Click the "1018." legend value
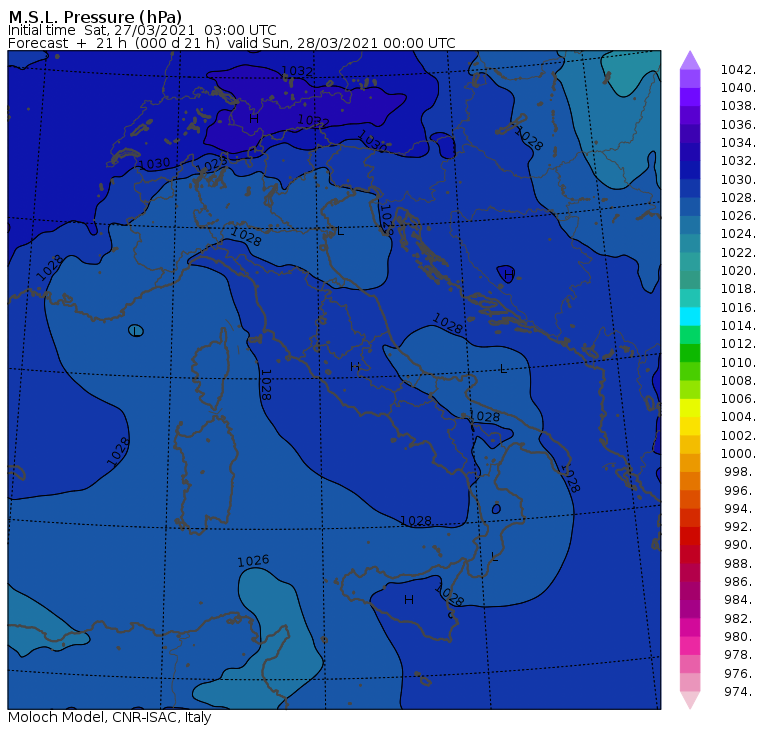This screenshot has height=731, width=760. pyautogui.click(x=738, y=288)
